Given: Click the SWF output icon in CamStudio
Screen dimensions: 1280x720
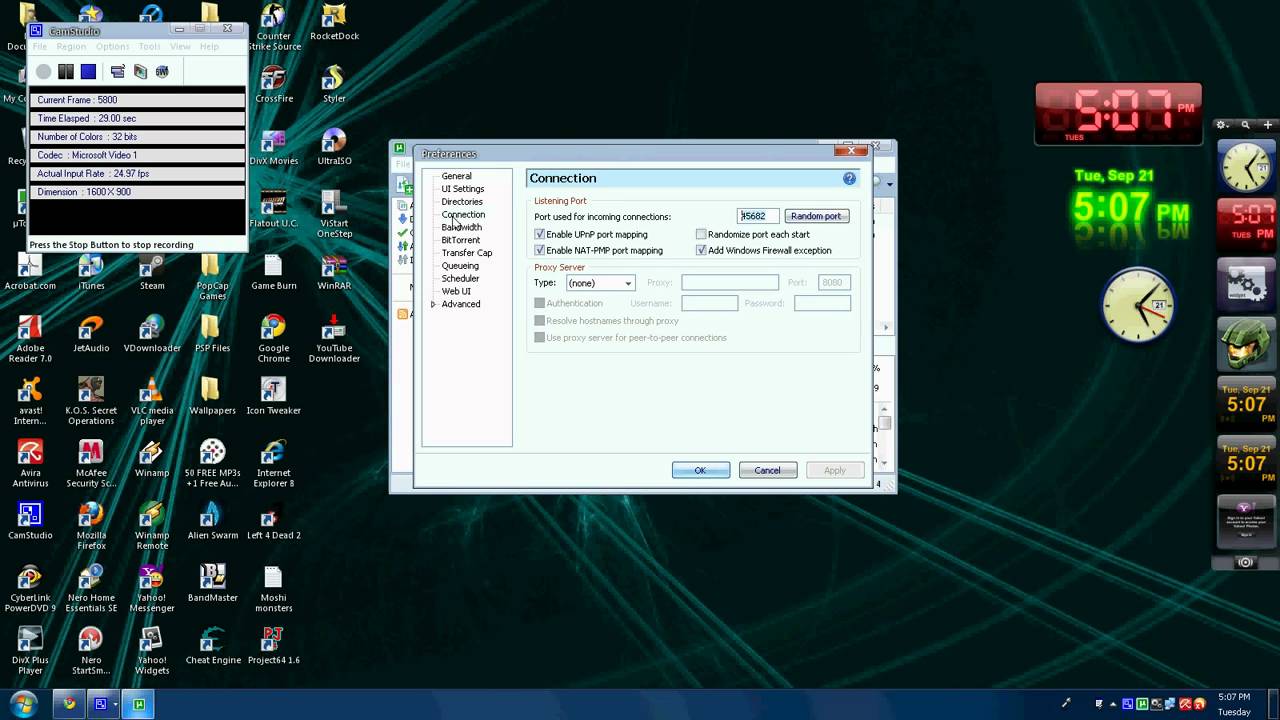Looking at the screenshot, I should (162, 72).
